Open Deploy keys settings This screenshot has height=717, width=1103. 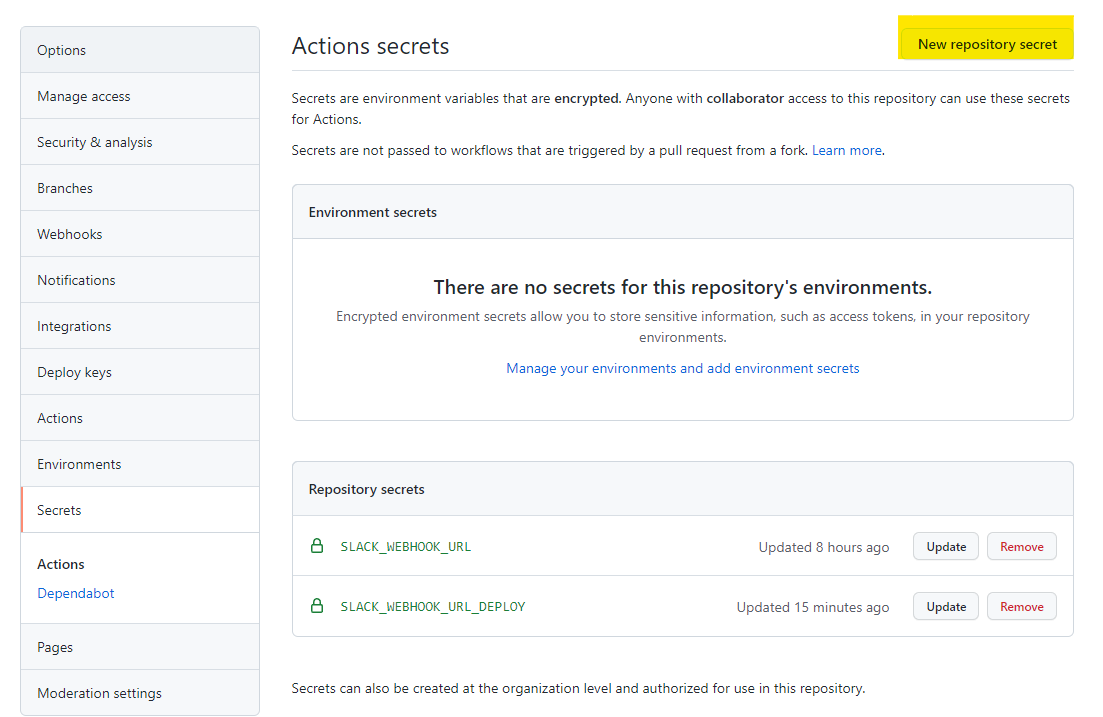[140, 372]
